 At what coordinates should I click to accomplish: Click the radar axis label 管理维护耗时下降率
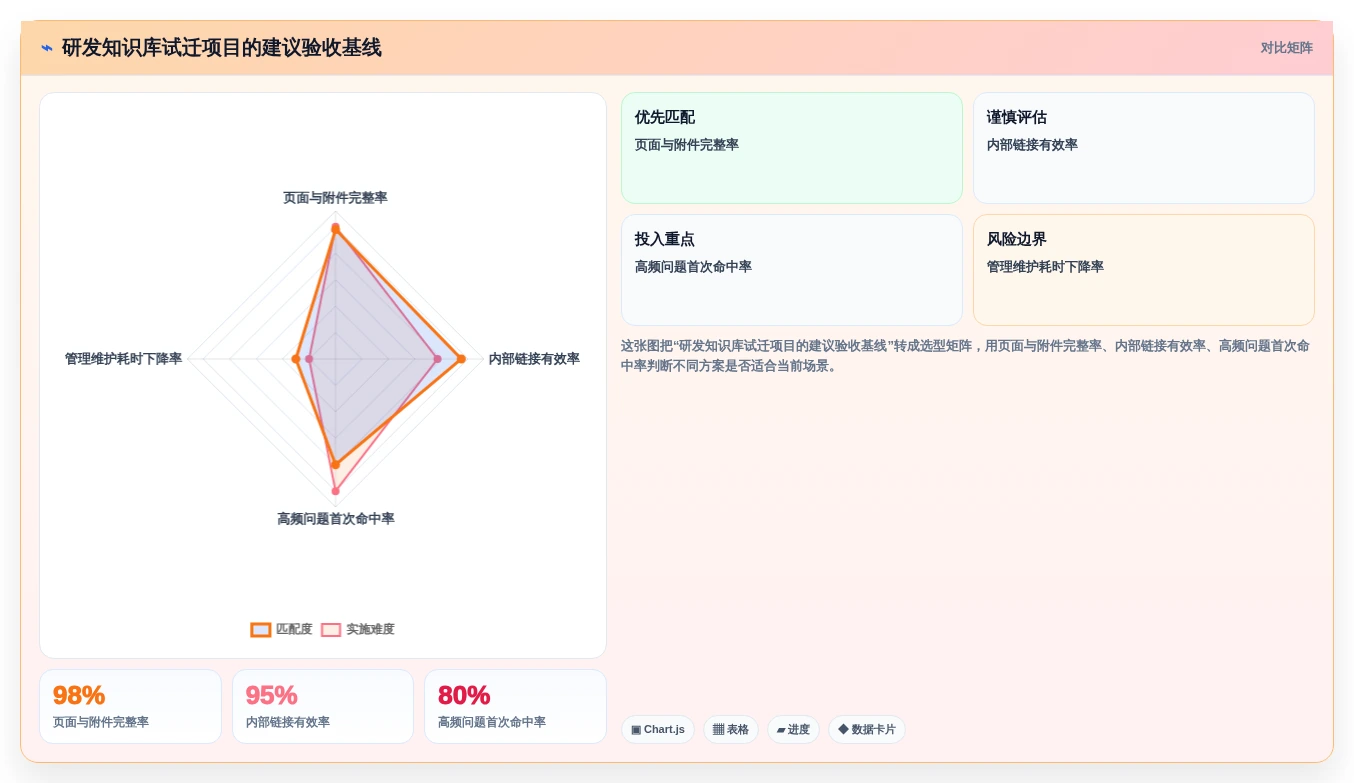point(123,359)
